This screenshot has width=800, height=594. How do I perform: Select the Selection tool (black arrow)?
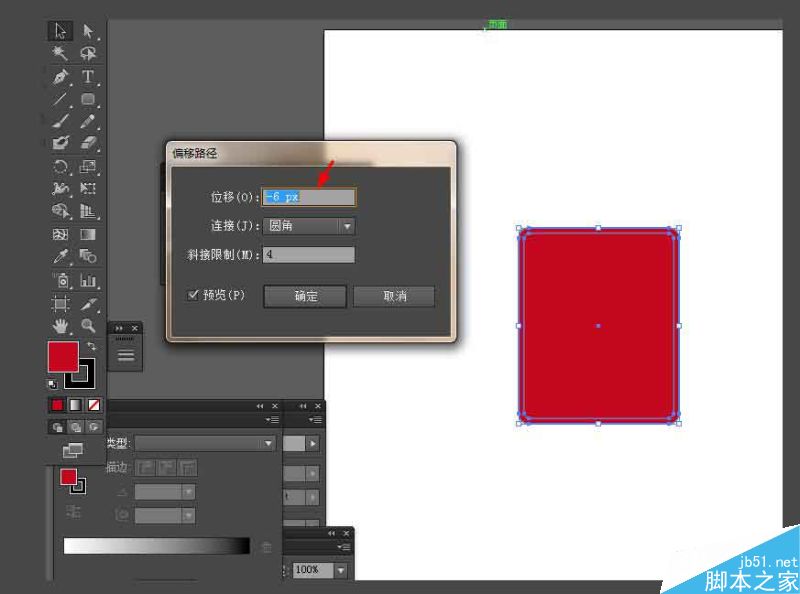60,31
